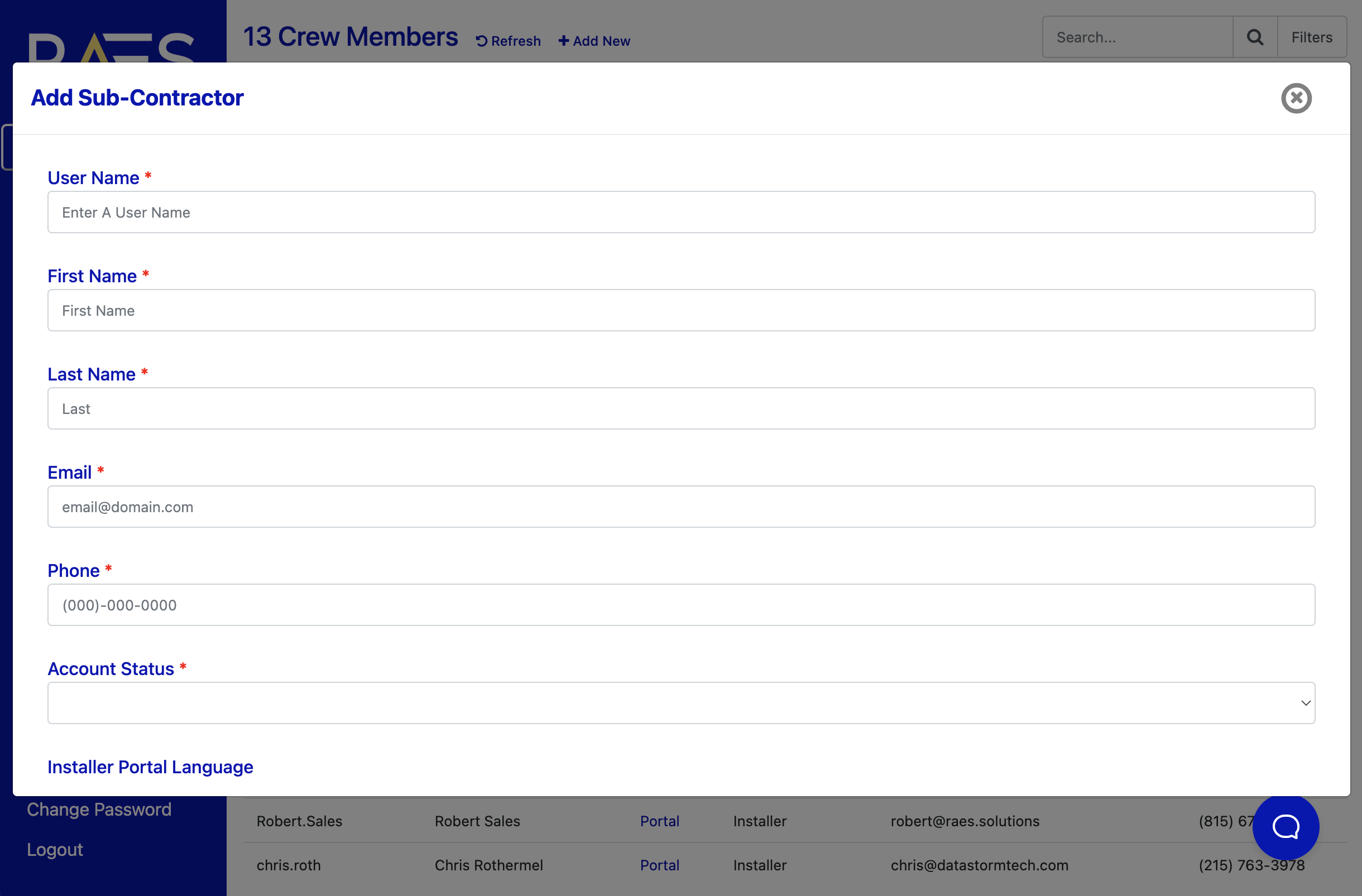Expand the Account Status dropdown
Image resolution: width=1362 pixels, height=896 pixels.
[680, 703]
